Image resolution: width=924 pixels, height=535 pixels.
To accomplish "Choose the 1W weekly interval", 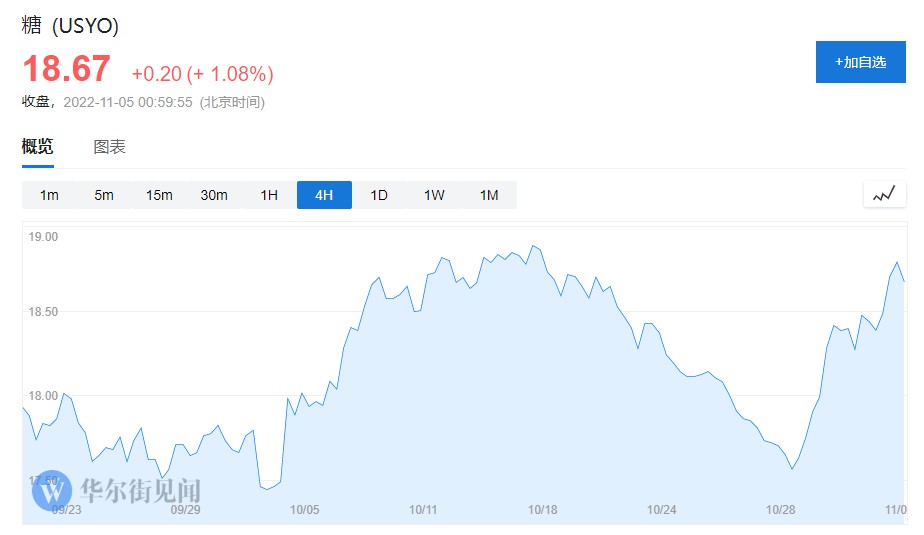I will (x=434, y=195).
